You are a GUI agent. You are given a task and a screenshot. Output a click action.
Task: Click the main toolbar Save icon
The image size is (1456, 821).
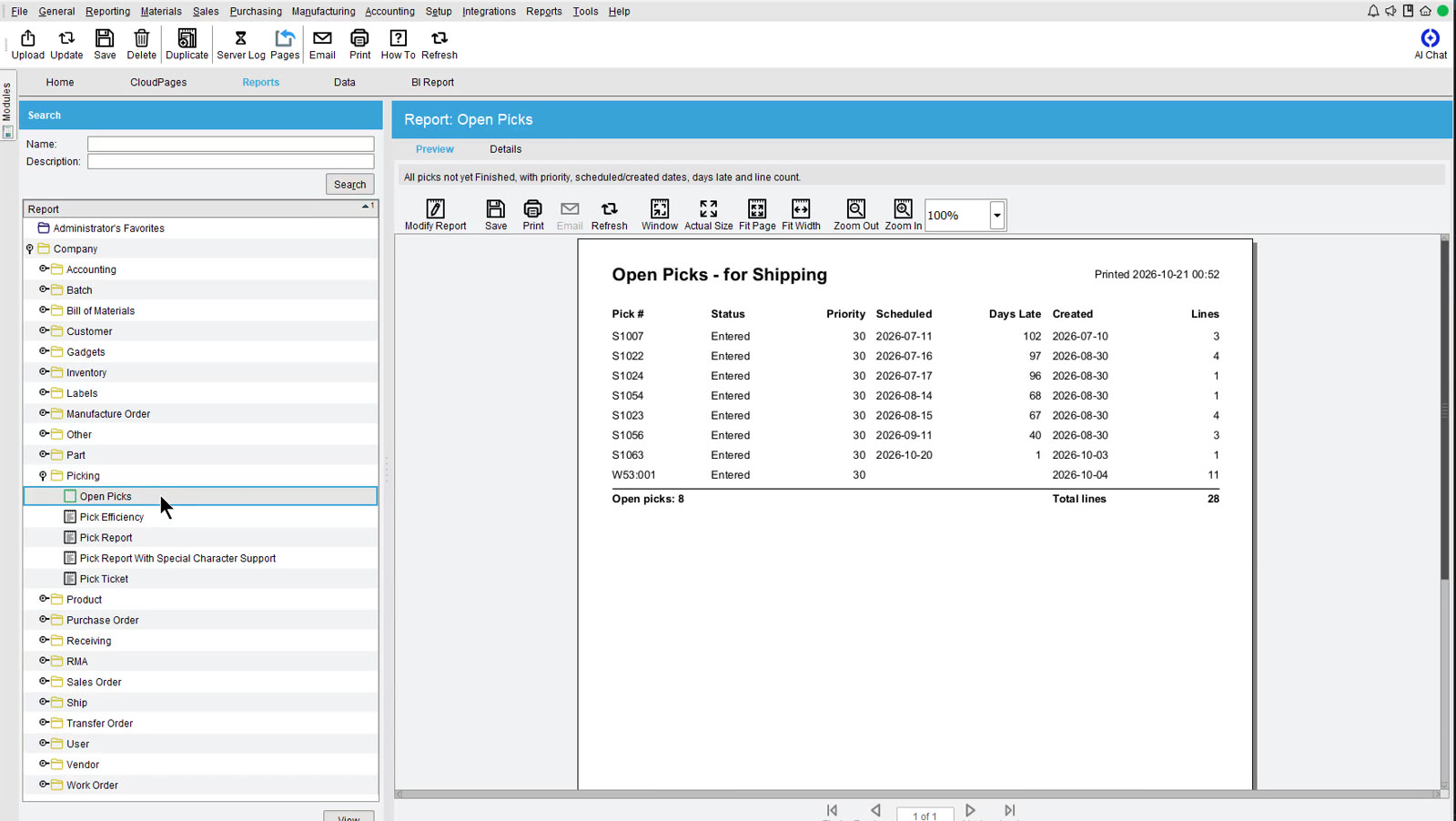pos(105,44)
